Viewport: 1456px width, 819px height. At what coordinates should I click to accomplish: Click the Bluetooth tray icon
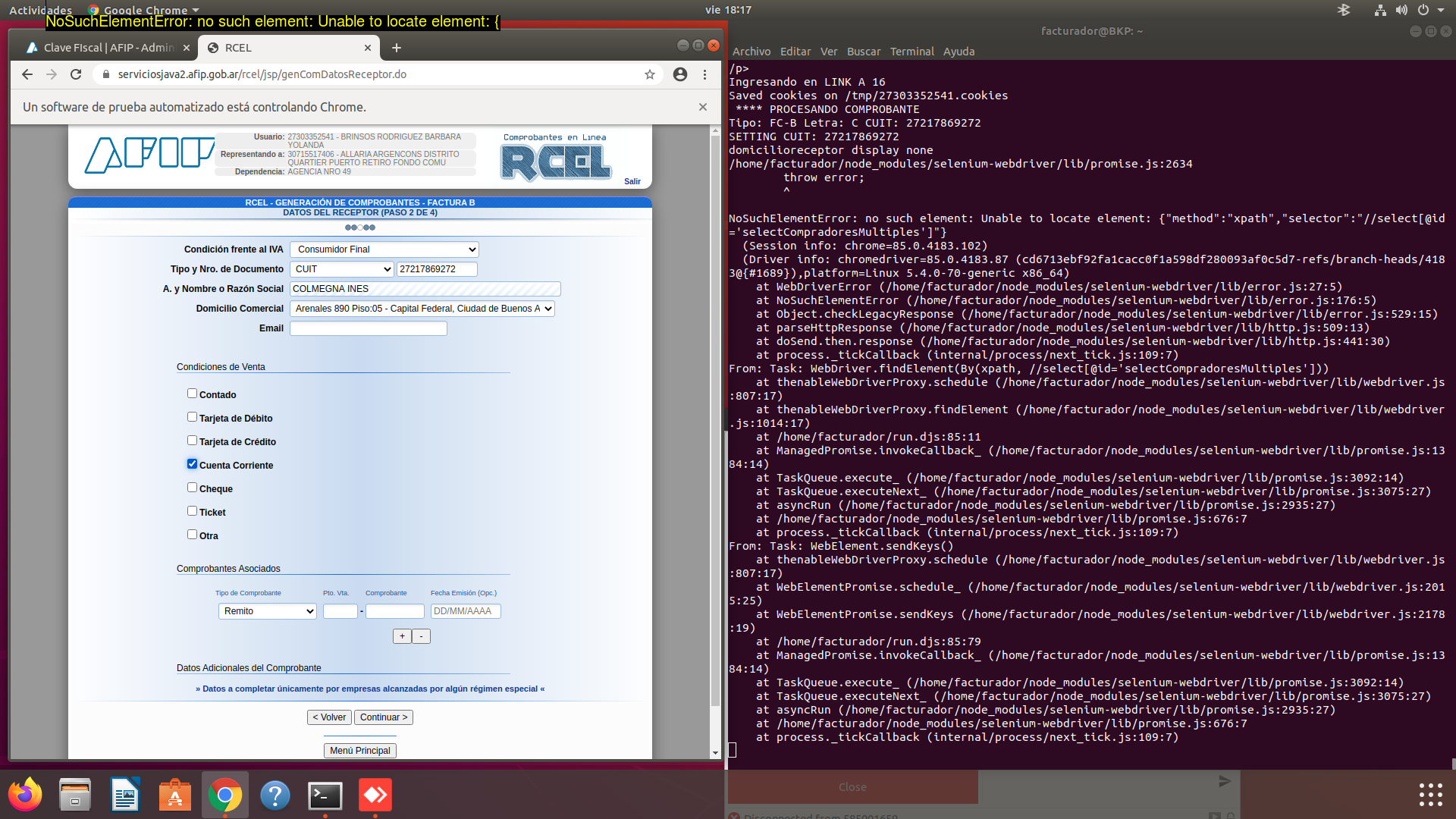click(x=1344, y=10)
